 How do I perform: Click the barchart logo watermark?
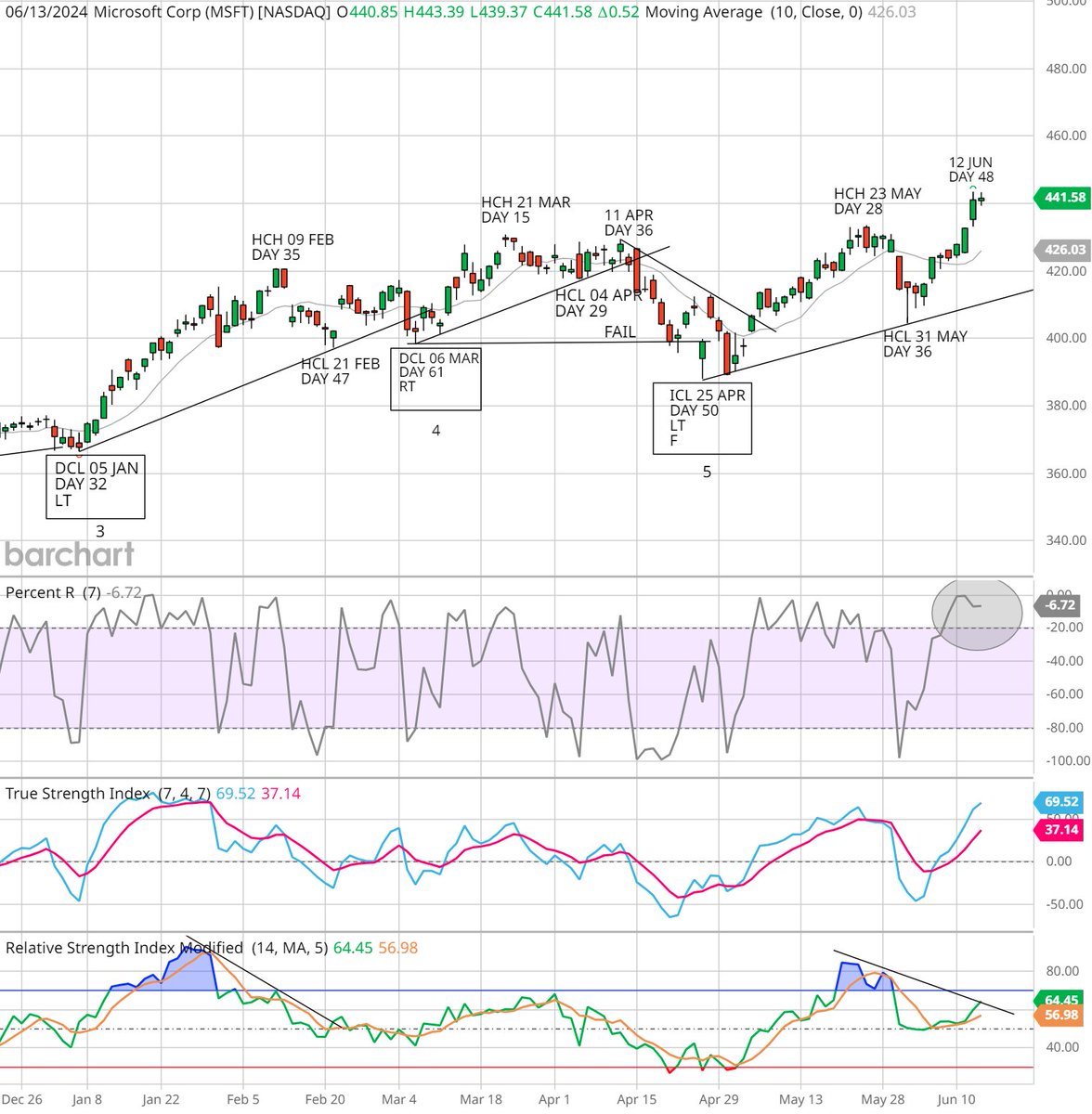click(x=69, y=554)
